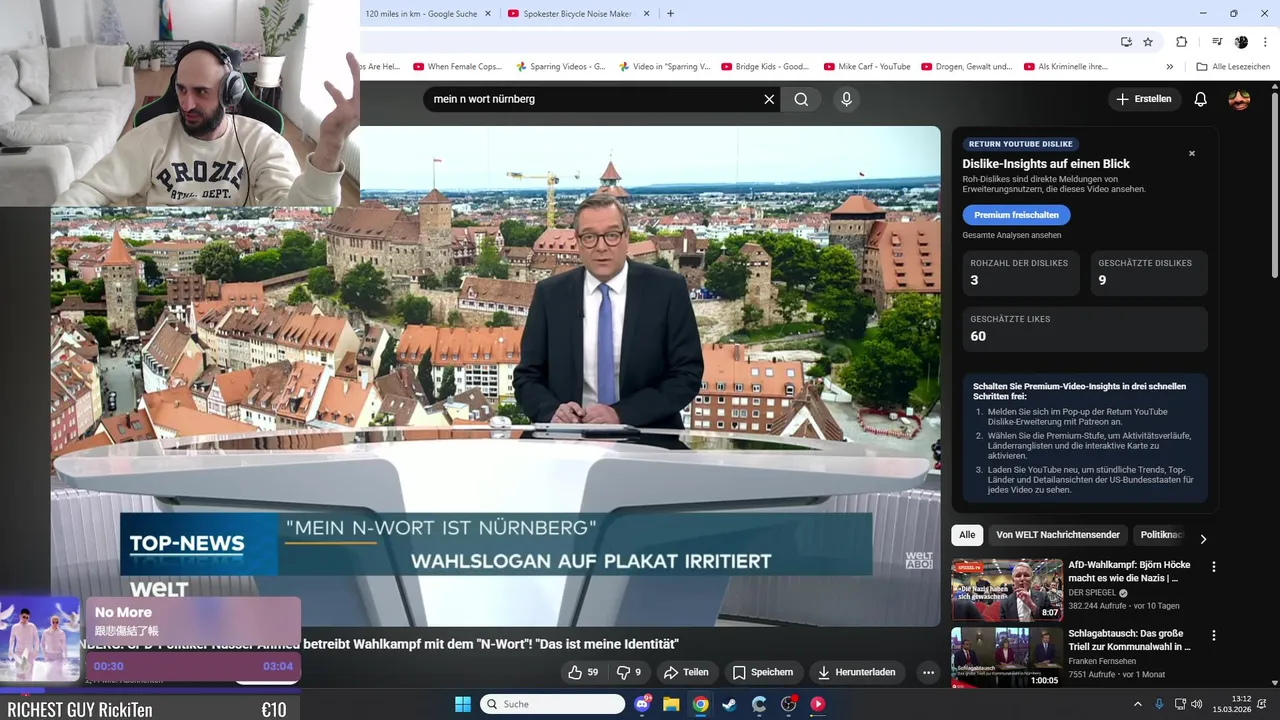Open When Female Cops bookmark
Image resolution: width=1280 pixels, height=720 pixels.
[x=457, y=67]
